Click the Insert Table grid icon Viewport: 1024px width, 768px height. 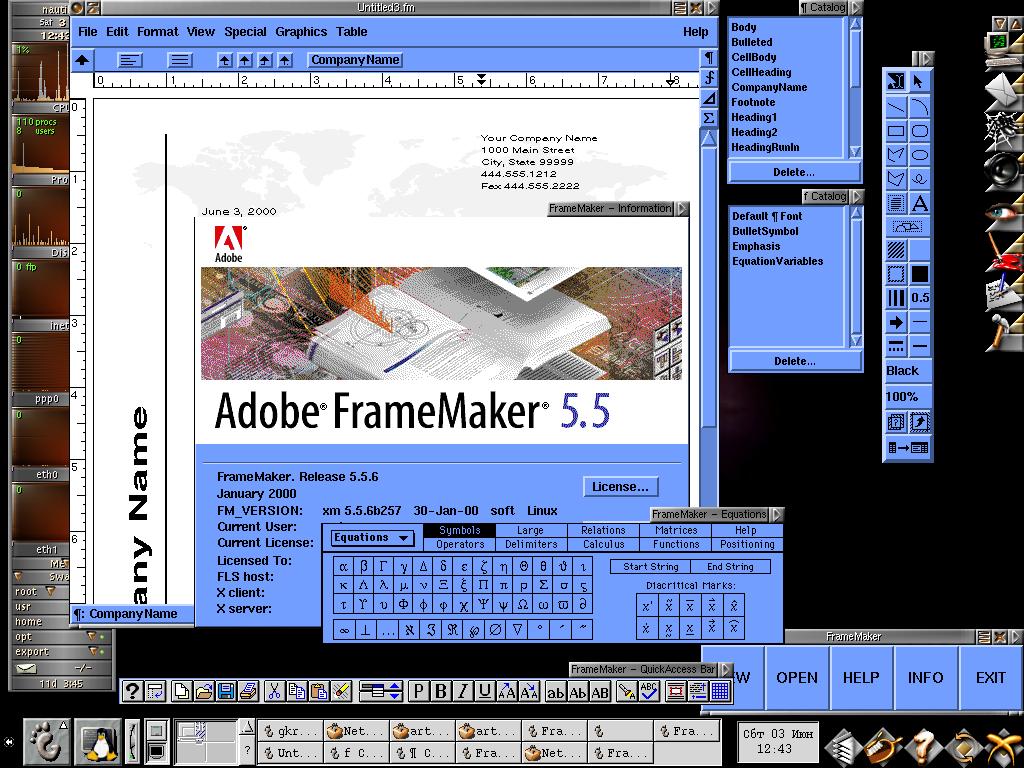click(x=720, y=691)
